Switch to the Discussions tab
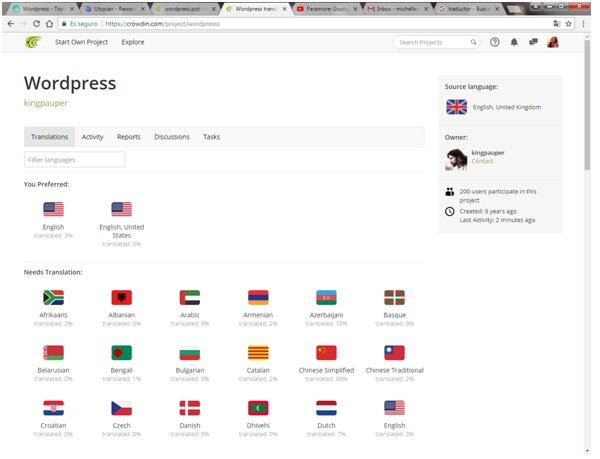The height and width of the screenshot is (459, 600). [x=172, y=137]
